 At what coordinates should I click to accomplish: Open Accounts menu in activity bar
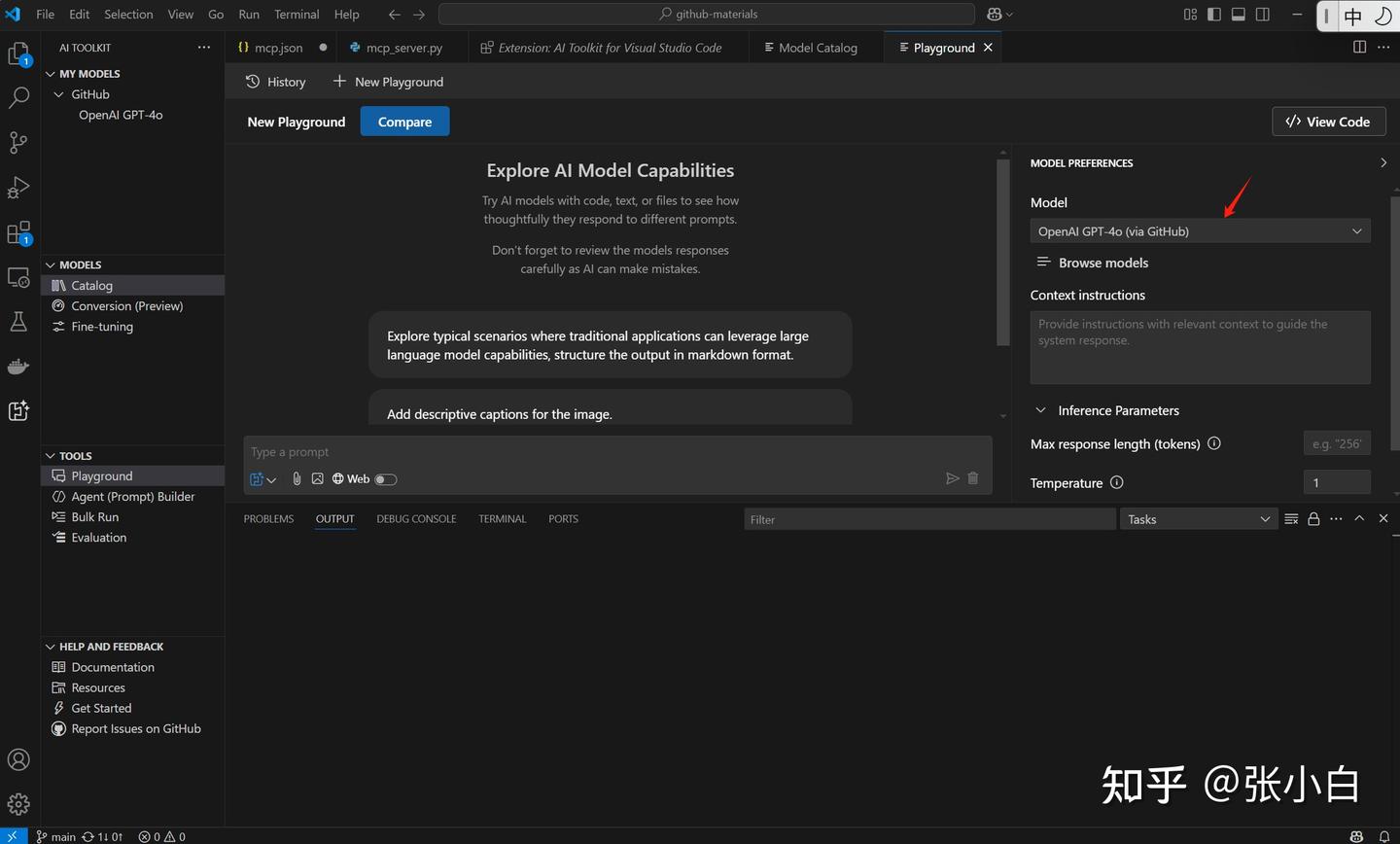[18, 759]
